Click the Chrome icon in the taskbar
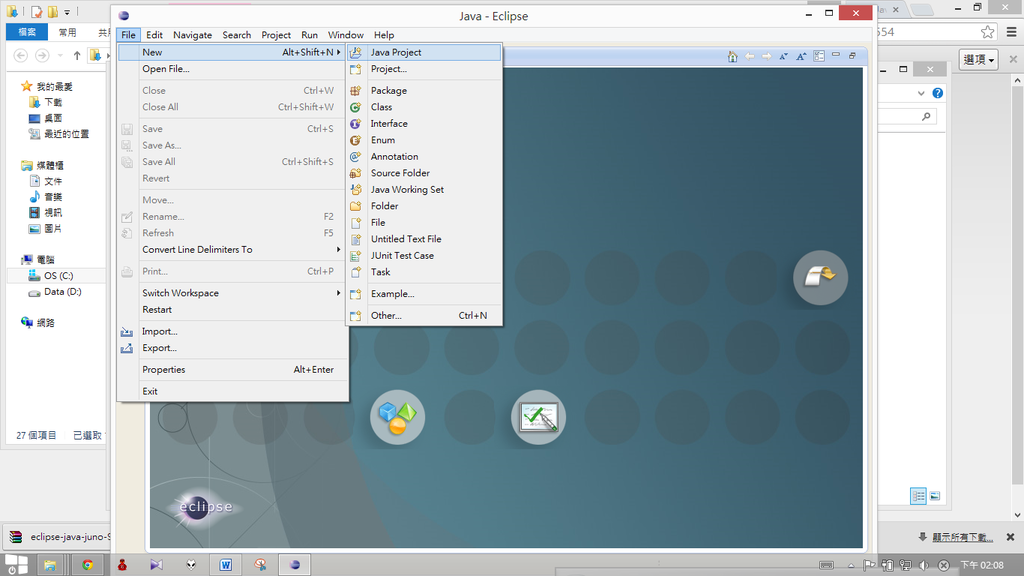The image size is (1024, 576). tap(88, 565)
